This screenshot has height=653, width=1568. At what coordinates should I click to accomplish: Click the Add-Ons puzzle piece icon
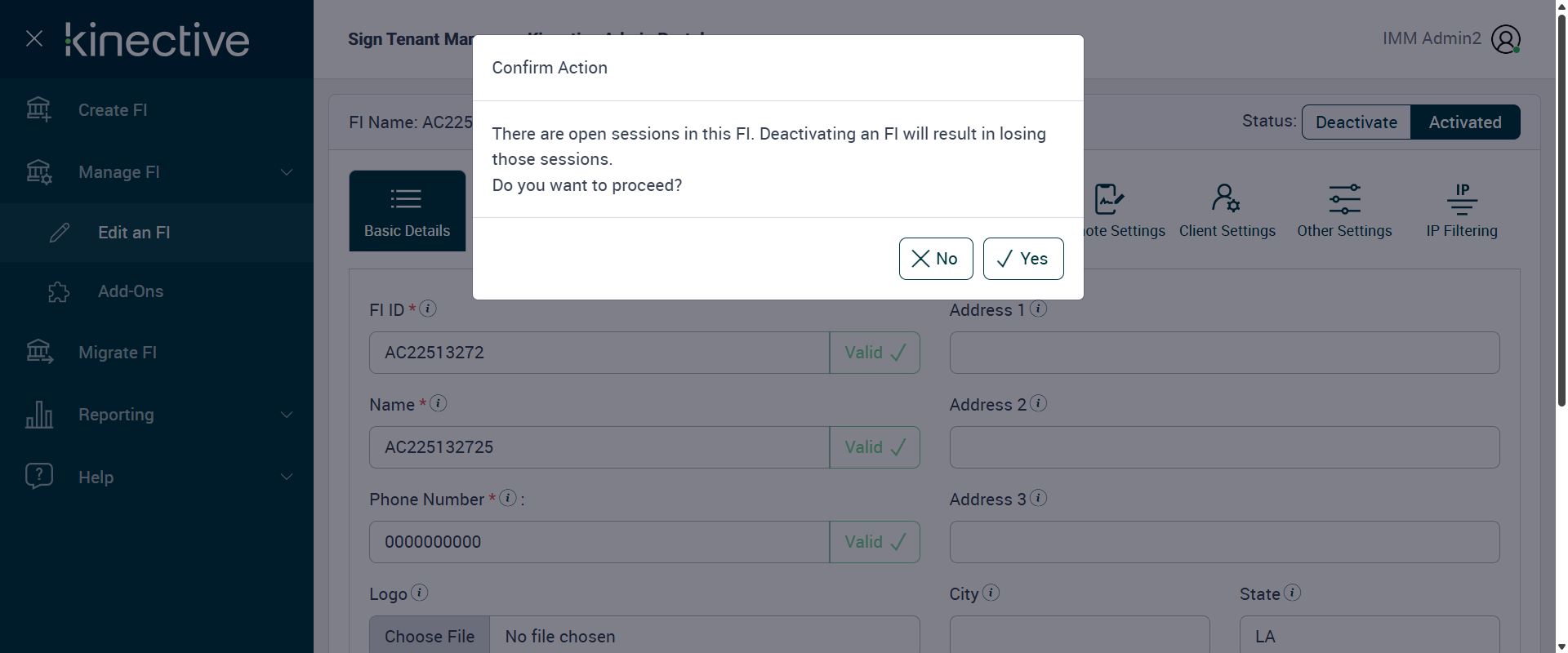point(59,291)
